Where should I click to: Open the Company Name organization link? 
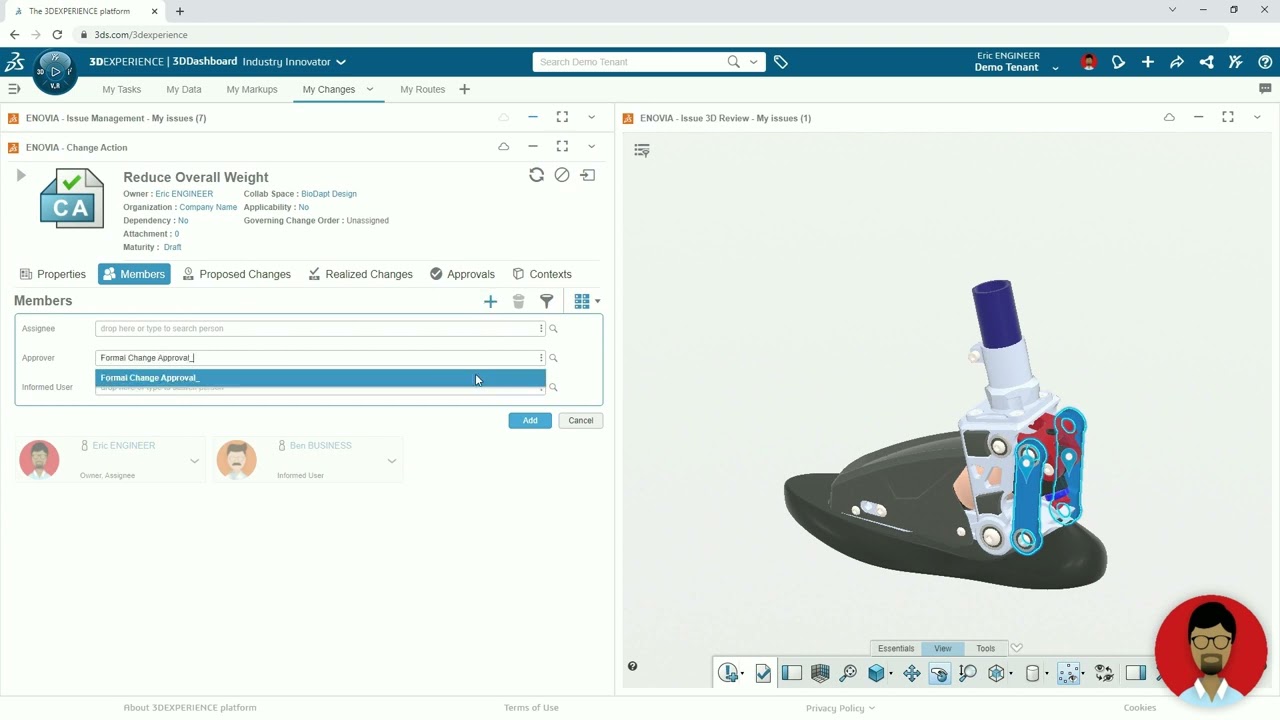click(208, 207)
